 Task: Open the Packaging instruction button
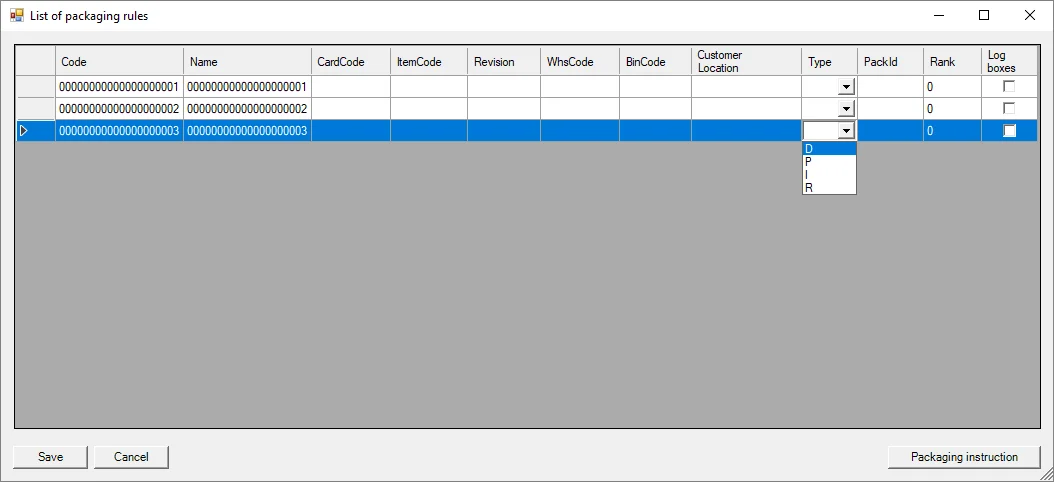(964, 457)
